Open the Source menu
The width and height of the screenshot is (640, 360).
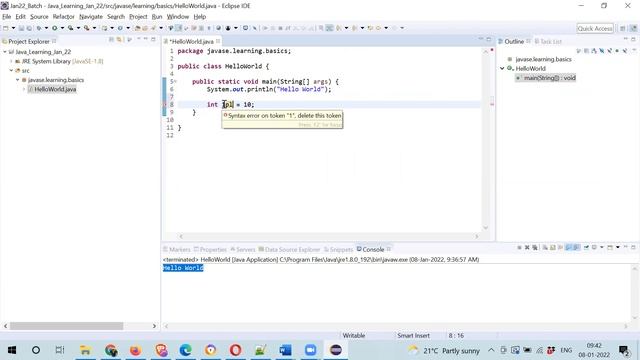[39, 17]
